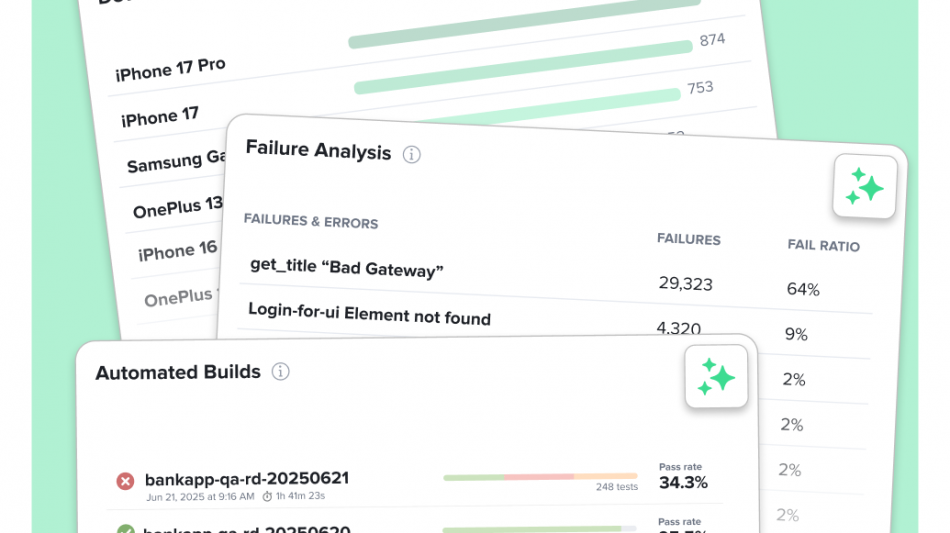Click the clock duration icon beside 1h 41m 23s

(x=267, y=496)
